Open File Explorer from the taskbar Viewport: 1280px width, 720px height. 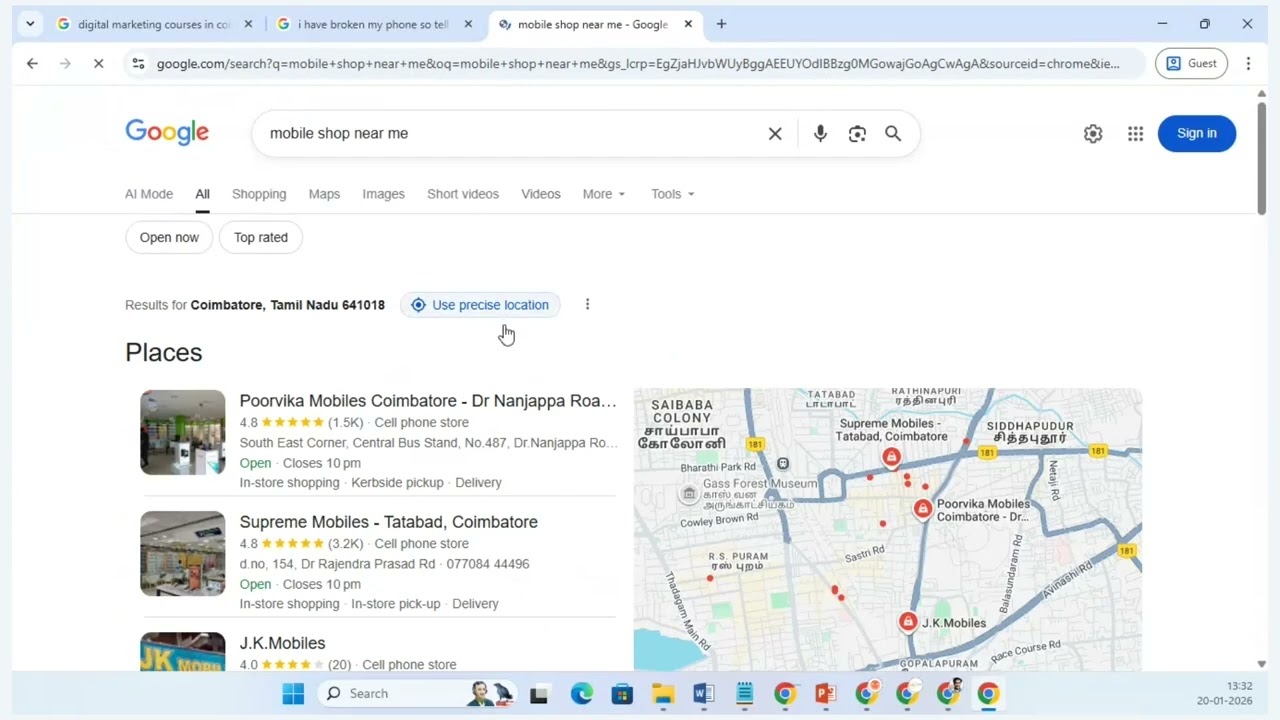coord(663,693)
